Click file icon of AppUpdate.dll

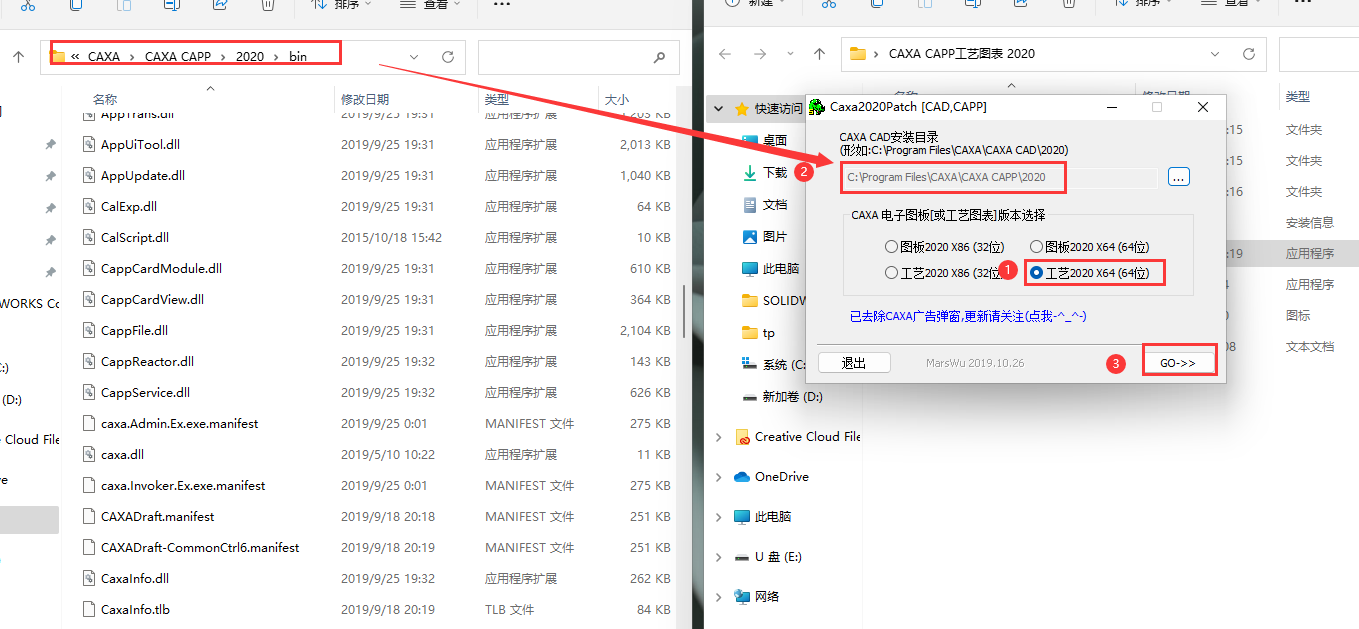click(89, 175)
